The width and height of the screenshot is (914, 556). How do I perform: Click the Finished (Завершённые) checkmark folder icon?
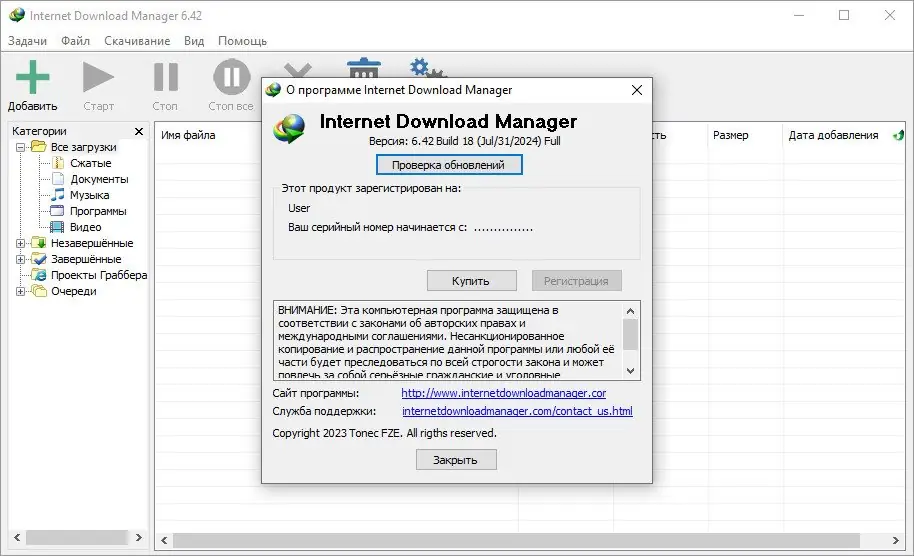click(38, 259)
